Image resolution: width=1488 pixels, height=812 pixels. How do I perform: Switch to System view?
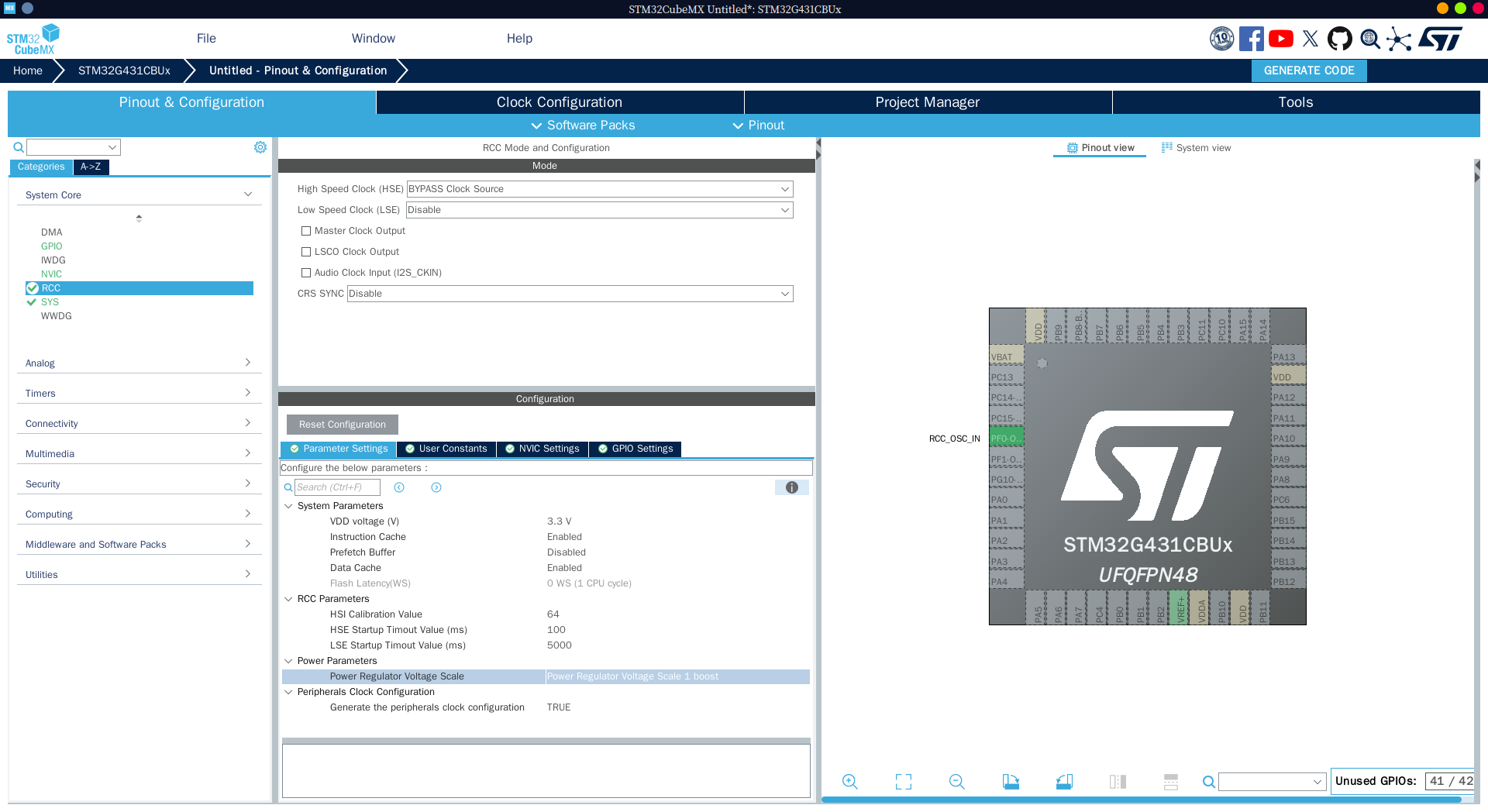click(1196, 148)
